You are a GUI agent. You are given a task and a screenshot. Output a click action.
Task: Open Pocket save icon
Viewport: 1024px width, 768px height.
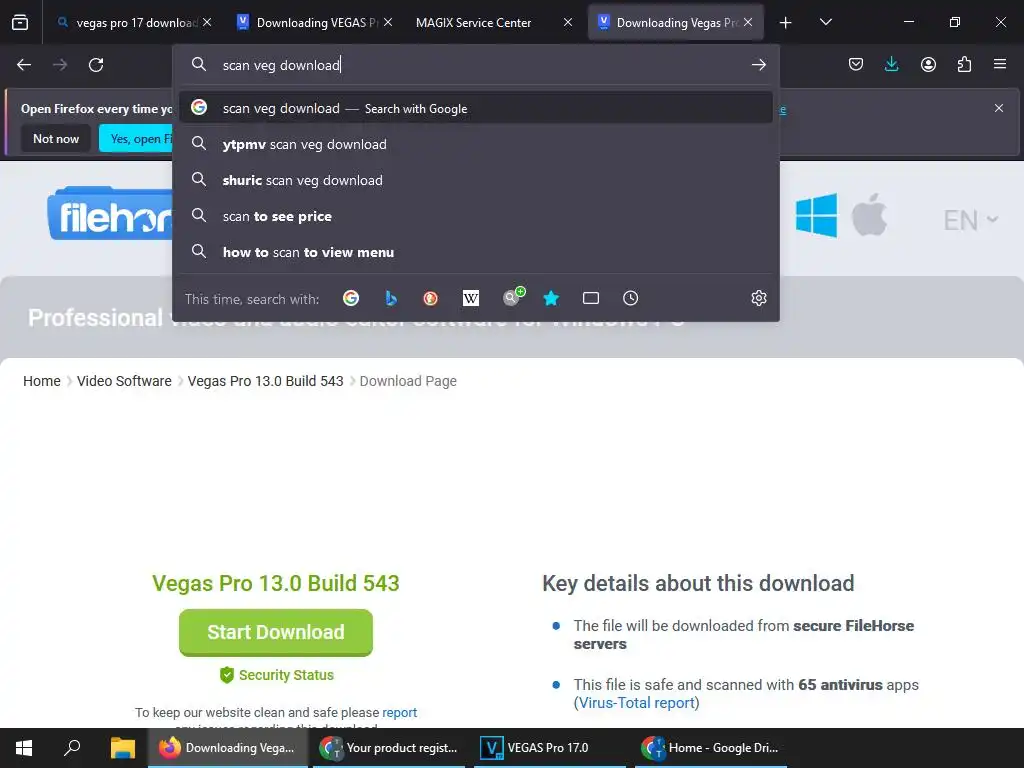coord(856,64)
